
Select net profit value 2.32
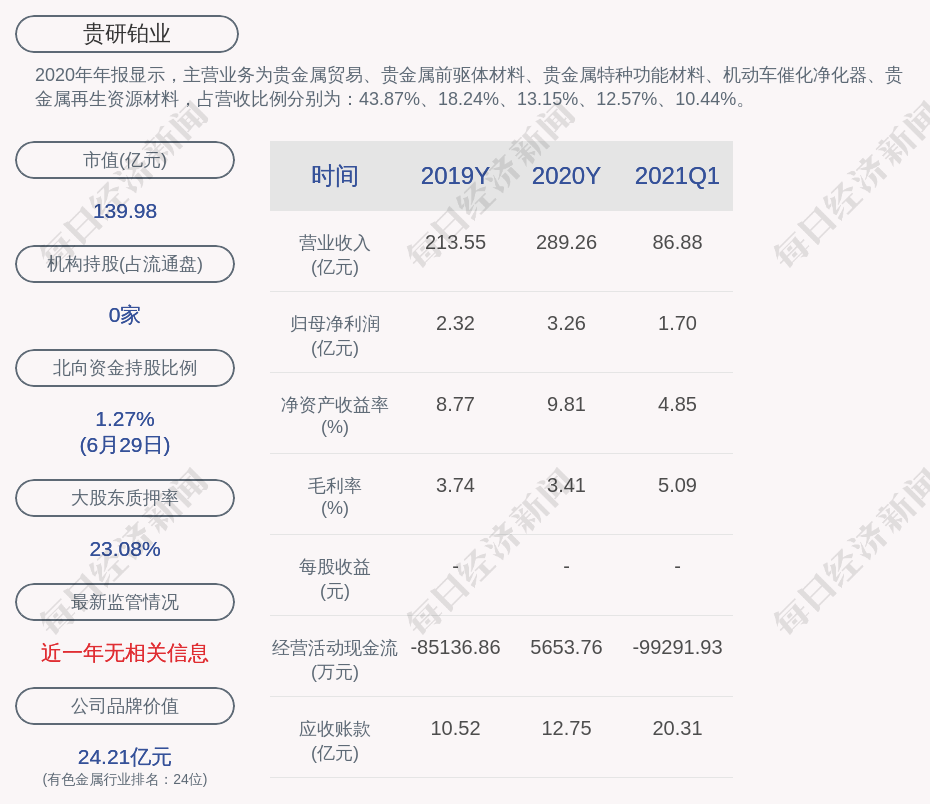(455, 324)
